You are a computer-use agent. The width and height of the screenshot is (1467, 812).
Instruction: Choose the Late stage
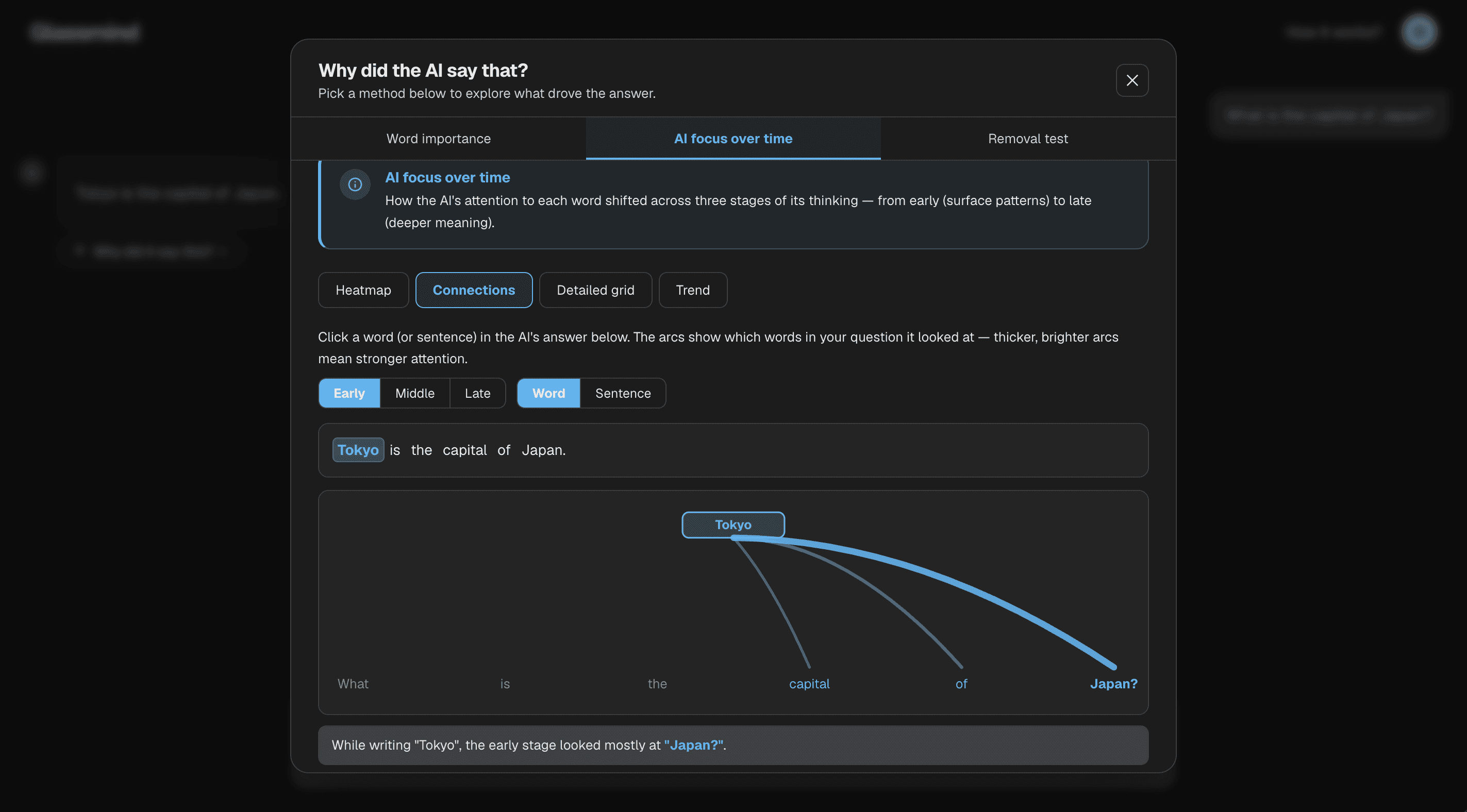477,393
